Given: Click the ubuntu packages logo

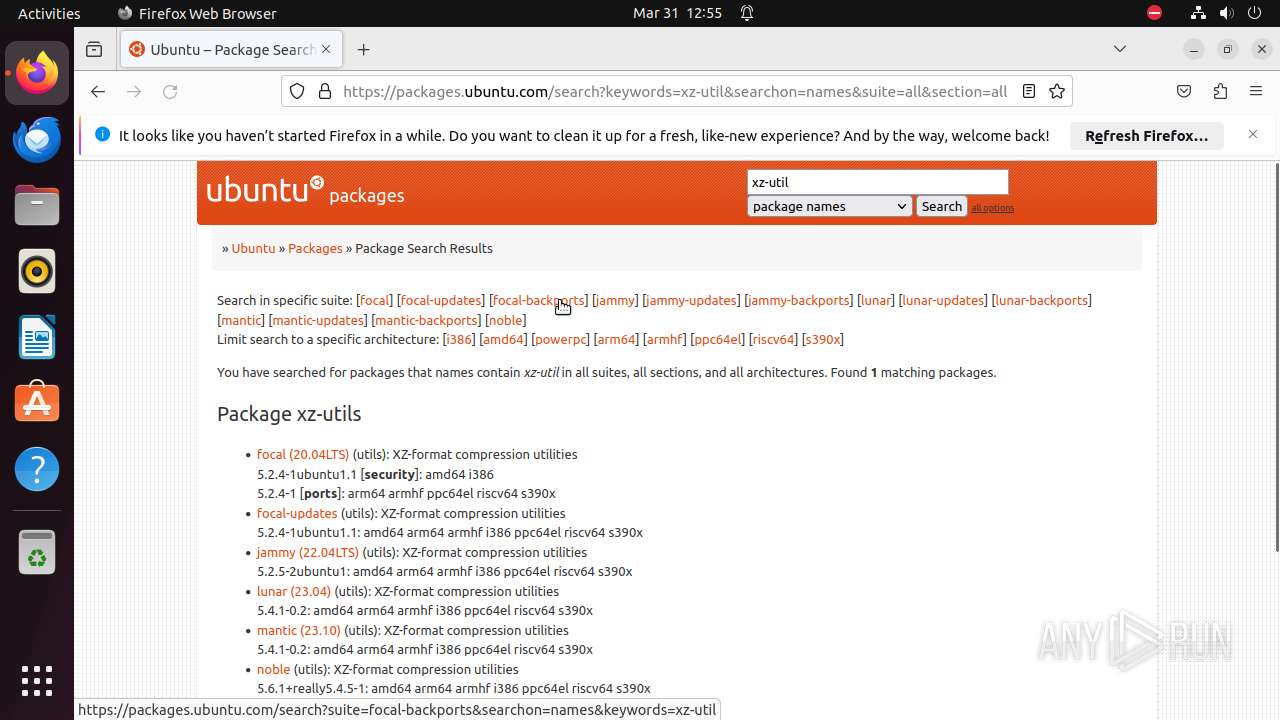Looking at the screenshot, I should [x=305, y=190].
